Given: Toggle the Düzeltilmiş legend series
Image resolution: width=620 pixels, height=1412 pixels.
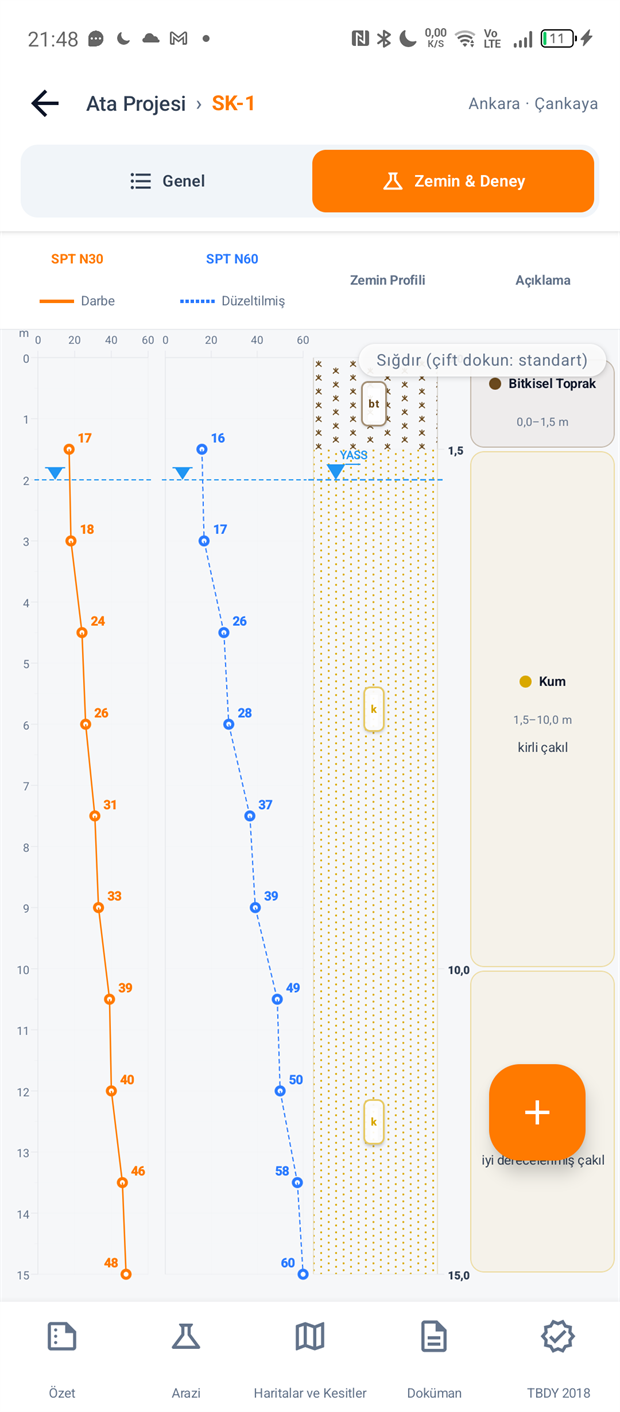Looking at the screenshot, I should click(232, 300).
